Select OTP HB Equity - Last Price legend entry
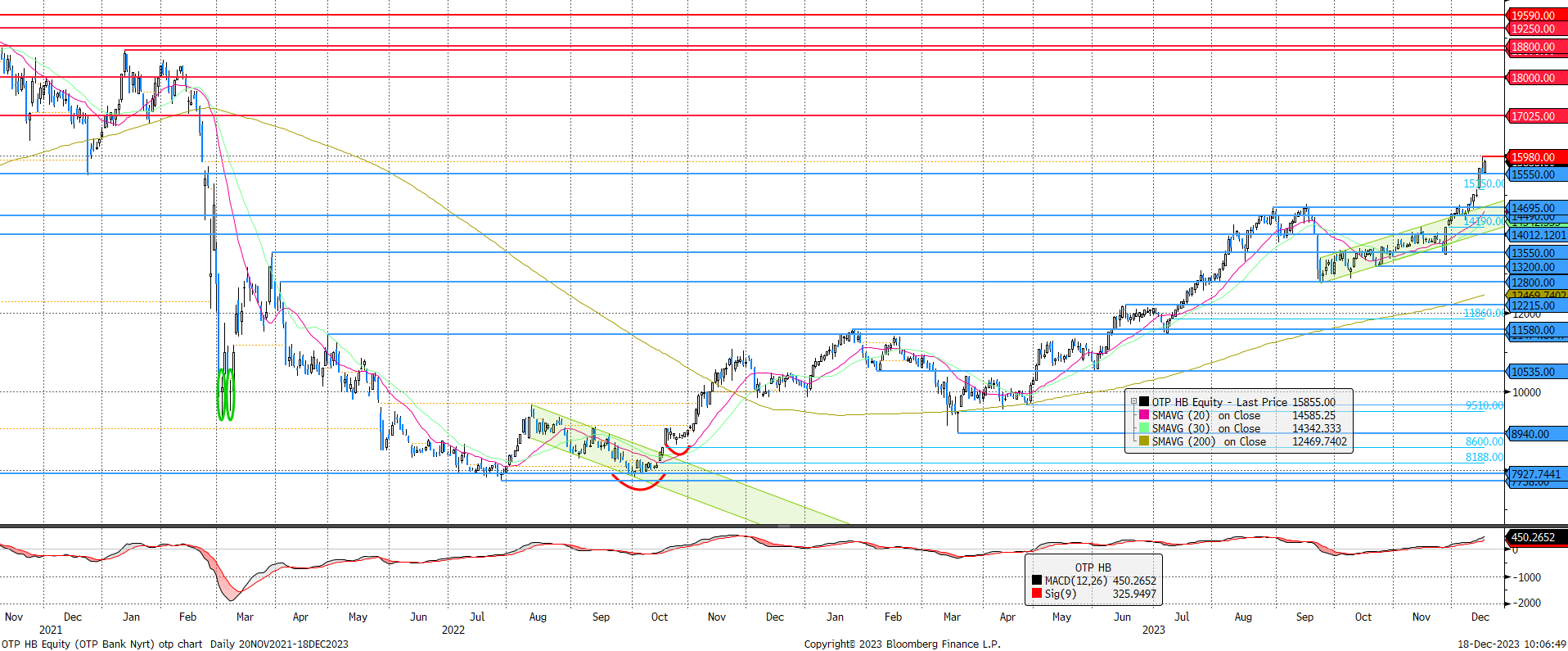1568x651 pixels. [1219, 402]
